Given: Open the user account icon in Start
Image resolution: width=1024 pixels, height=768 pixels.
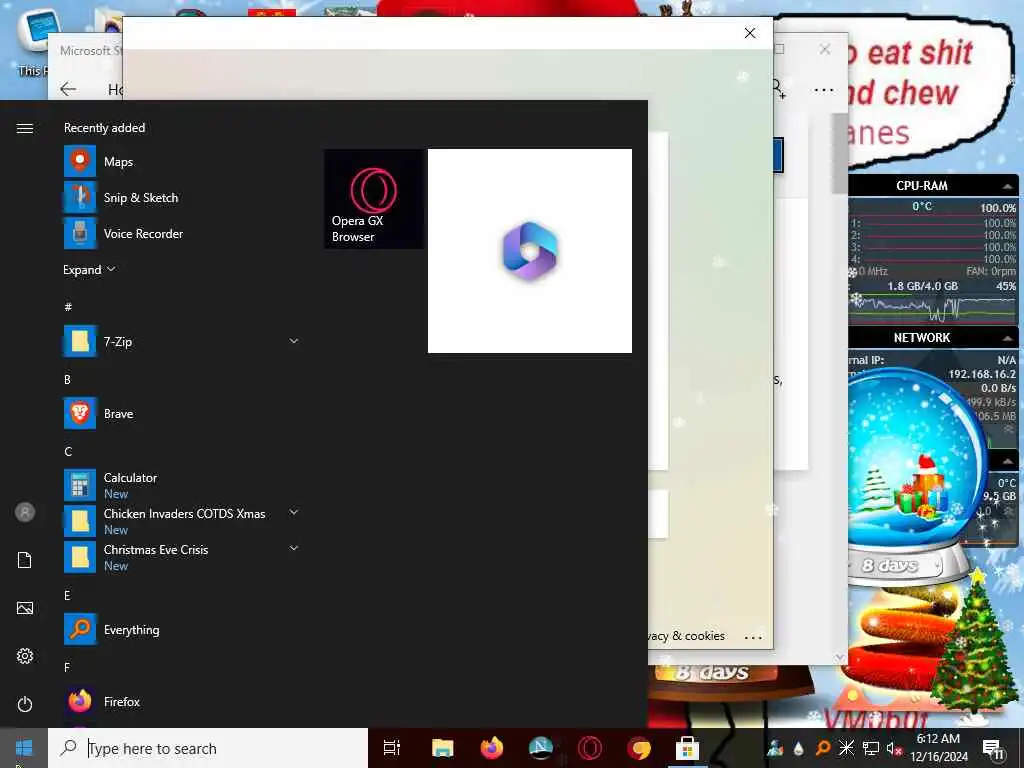Looking at the screenshot, I should point(25,512).
